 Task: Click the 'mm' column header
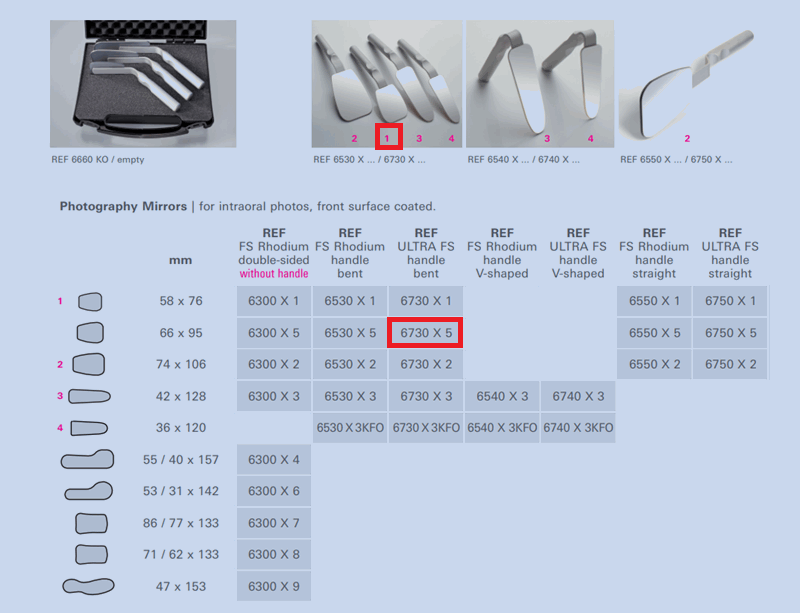pyautogui.click(x=181, y=260)
